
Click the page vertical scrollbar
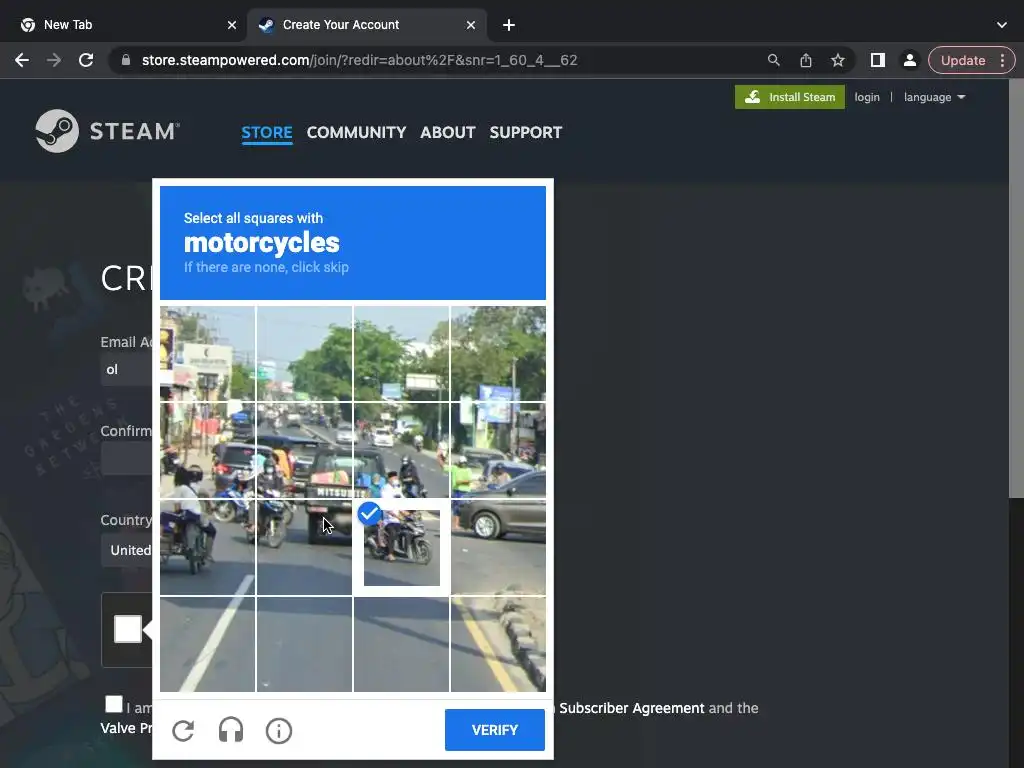pyautogui.click(x=1016, y=287)
